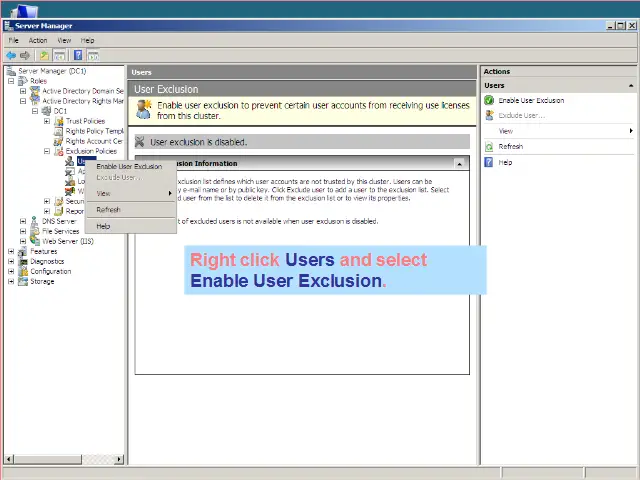Click the Back arrow toolbar icon
This screenshot has width=640, height=480.
point(11,55)
